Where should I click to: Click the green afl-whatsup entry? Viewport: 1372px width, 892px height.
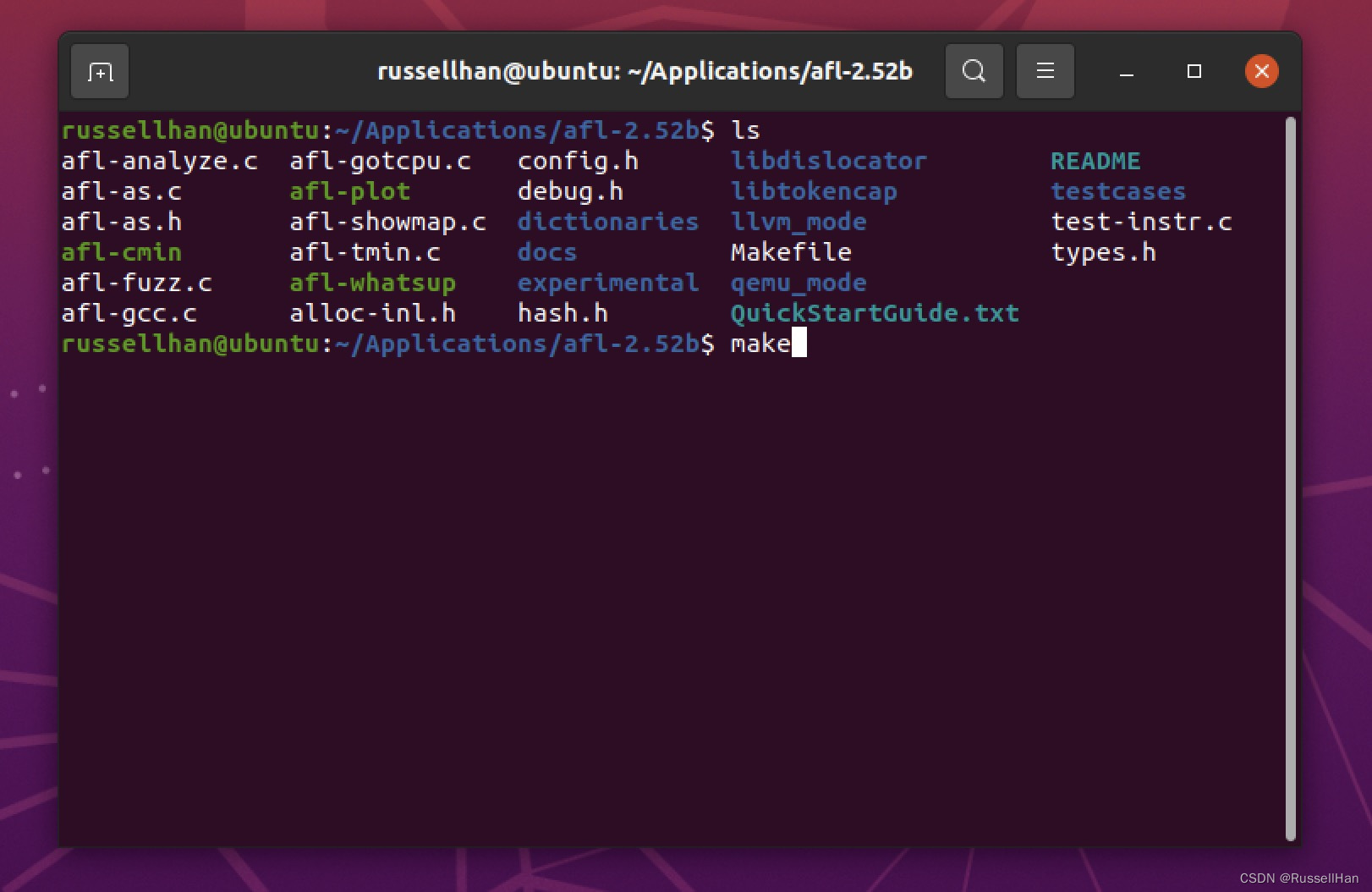click(372, 284)
